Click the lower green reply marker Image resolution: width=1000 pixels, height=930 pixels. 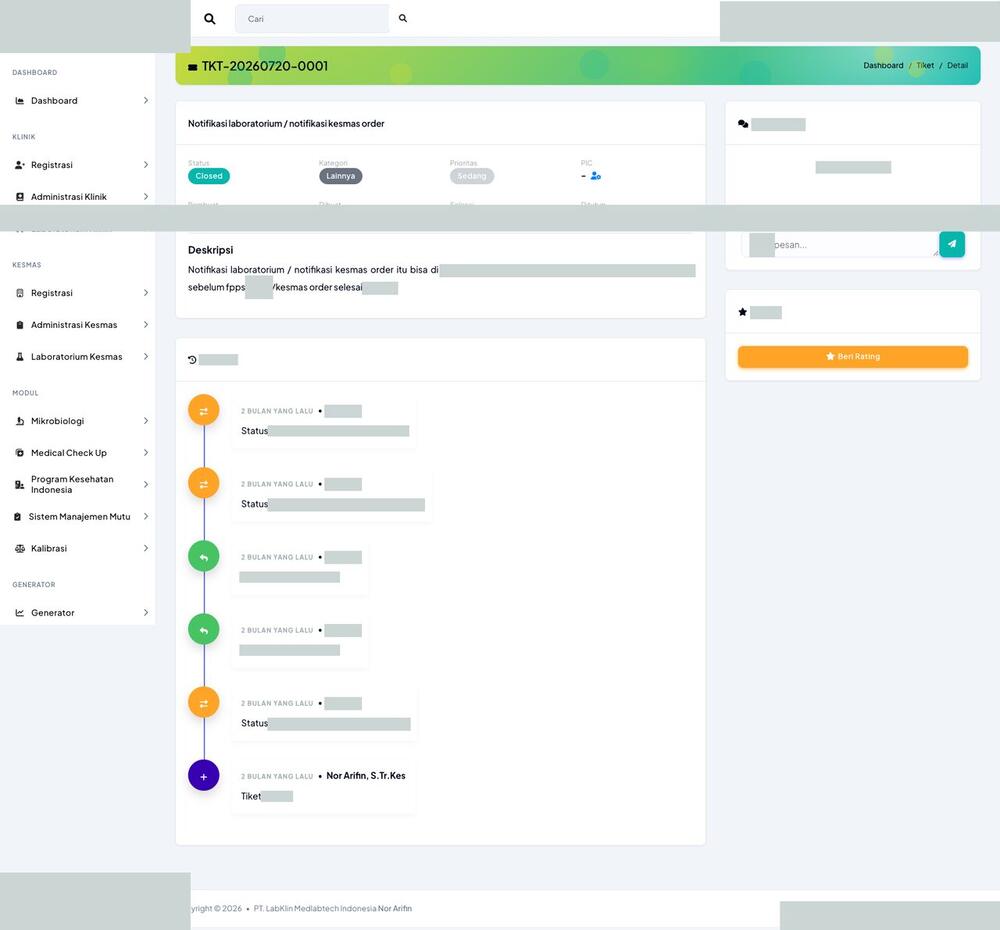pyautogui.click(x=203, y=630)
